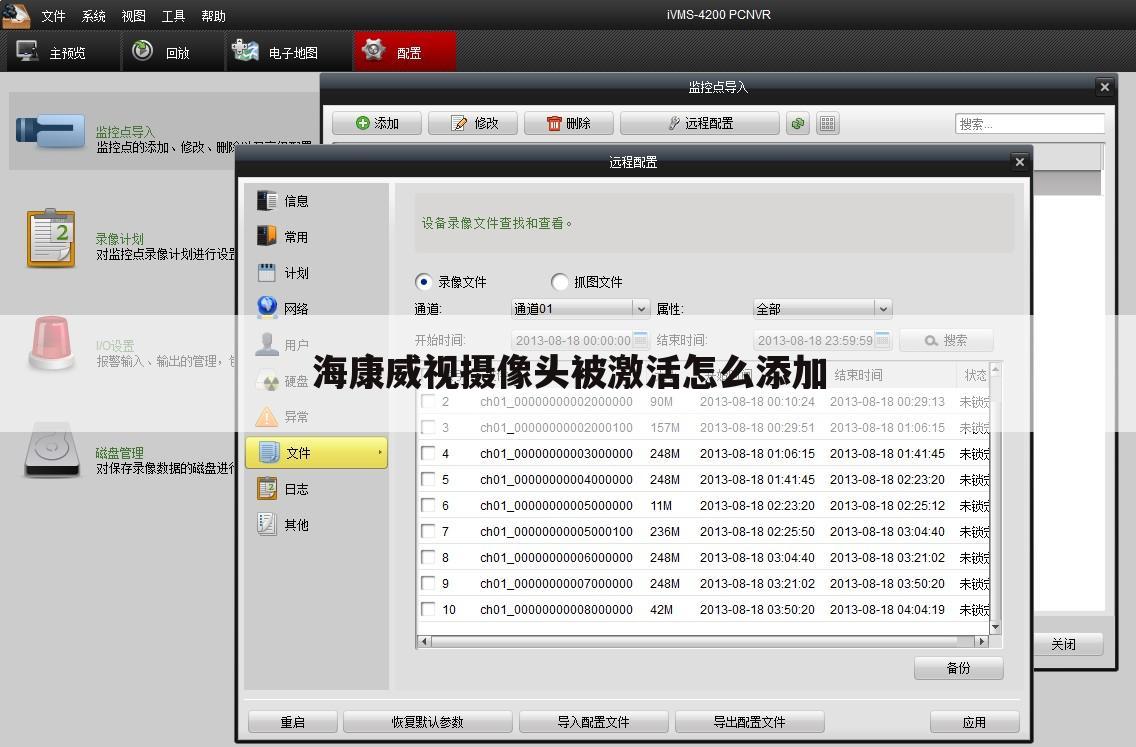The image size is (1136, 747).
Task: Open the 信息 section icon in sidebar
Action: tap(267, 201)
